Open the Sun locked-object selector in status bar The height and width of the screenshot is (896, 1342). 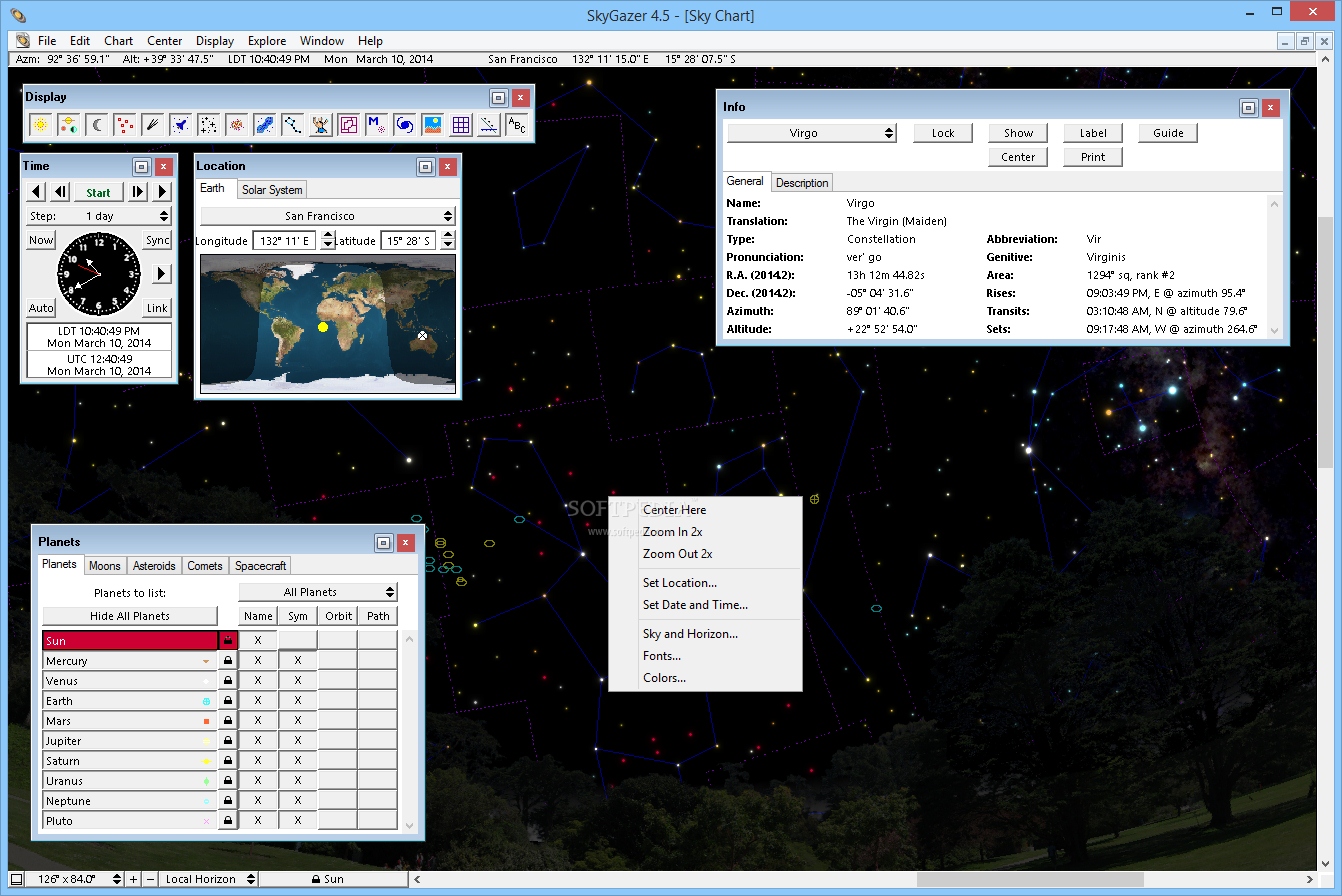click(333, 879)
